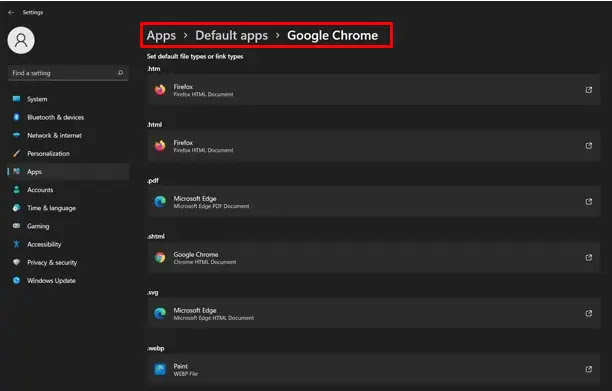The width and height of the screenshot is (612, 391).
Task: Select Apps in the sidebar
Action: (x=68, y=172)
